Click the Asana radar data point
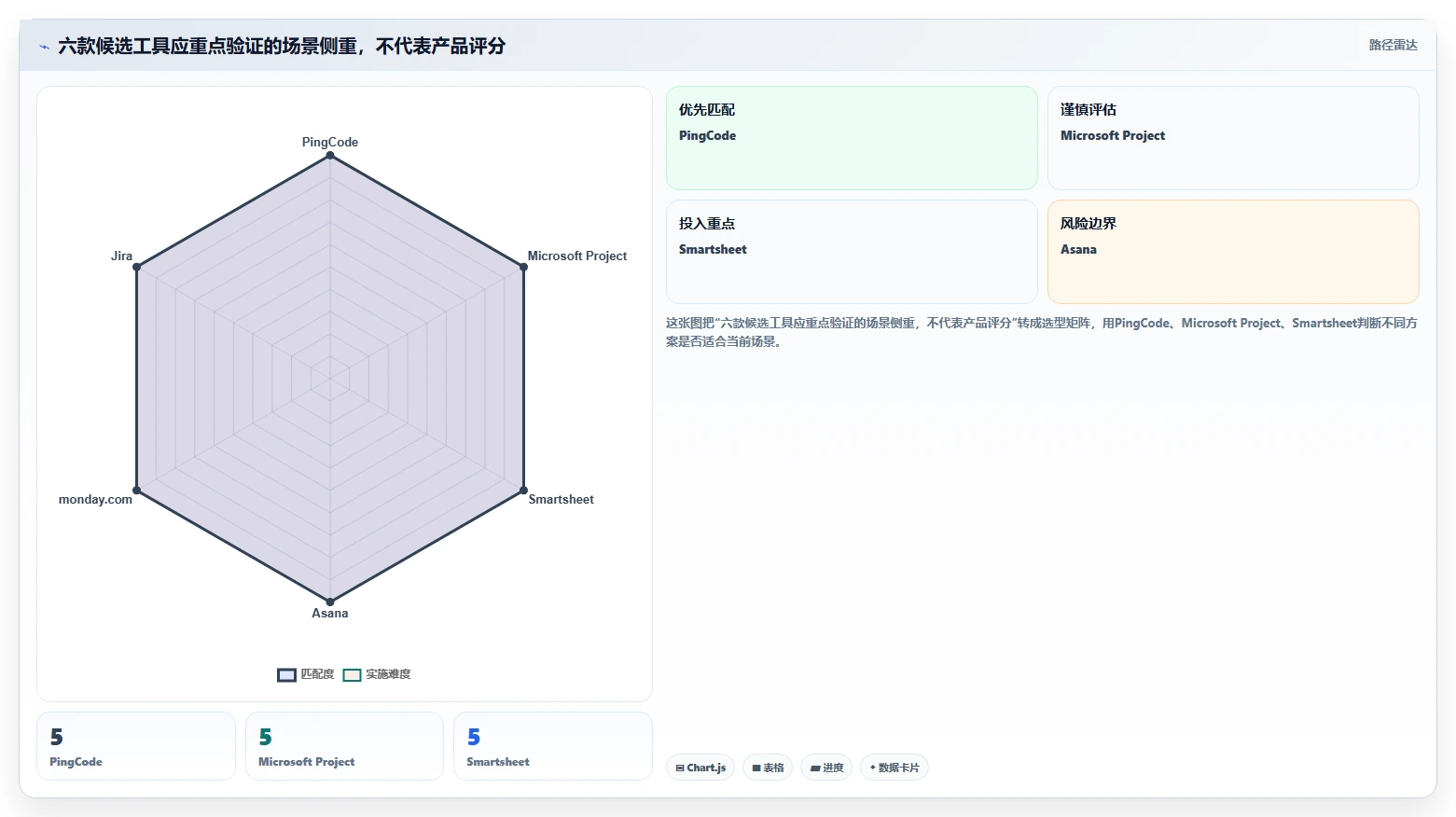The height and width of the screenshot is (817, 1456). click(330, 602)
